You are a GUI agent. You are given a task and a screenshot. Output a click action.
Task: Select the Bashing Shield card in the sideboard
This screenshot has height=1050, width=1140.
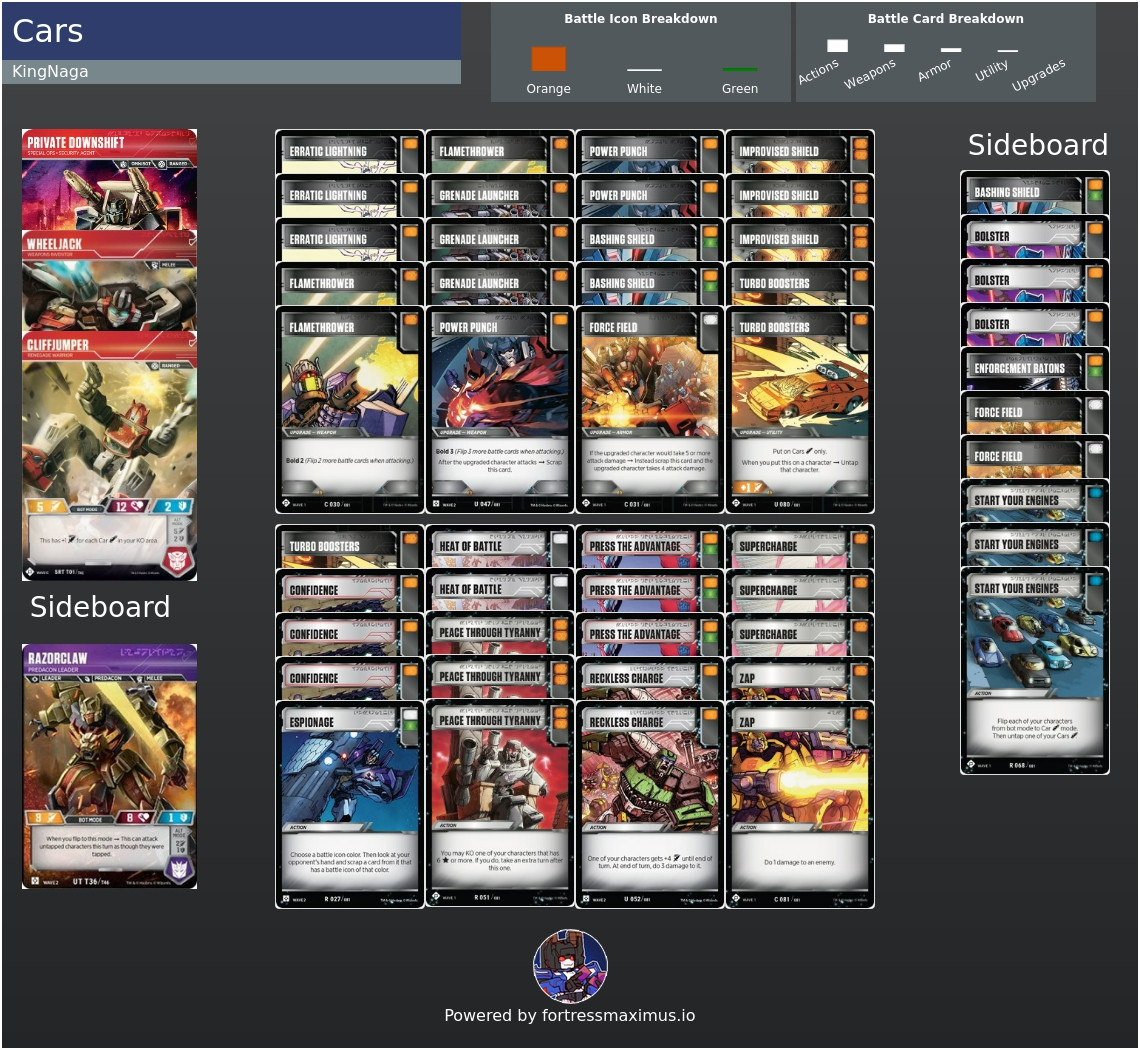tap(1035, 193)
